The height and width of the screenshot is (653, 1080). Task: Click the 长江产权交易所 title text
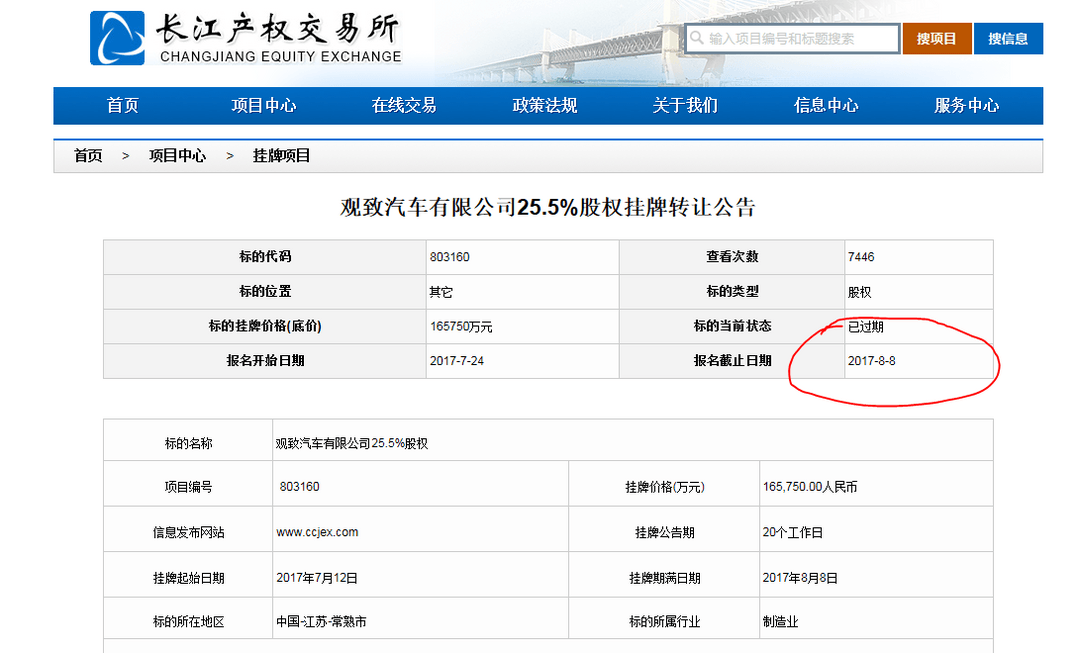[x=277, y=29]
